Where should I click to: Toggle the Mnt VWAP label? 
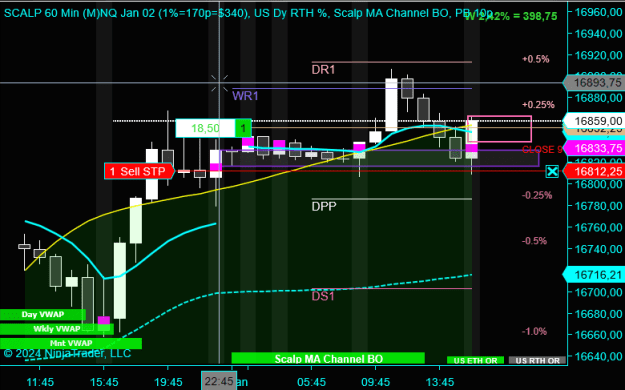pyautogui.click(x=71, y=343)
